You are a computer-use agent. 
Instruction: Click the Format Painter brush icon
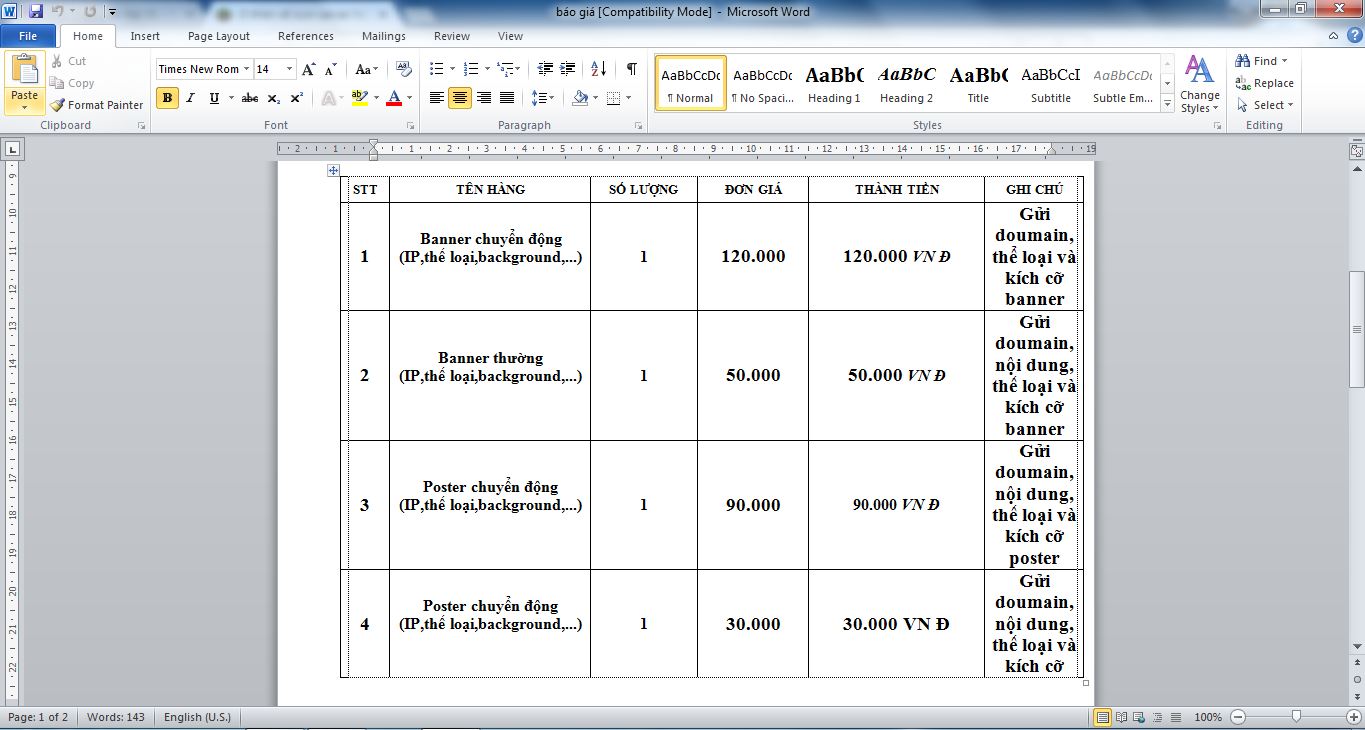click(58, 105)
